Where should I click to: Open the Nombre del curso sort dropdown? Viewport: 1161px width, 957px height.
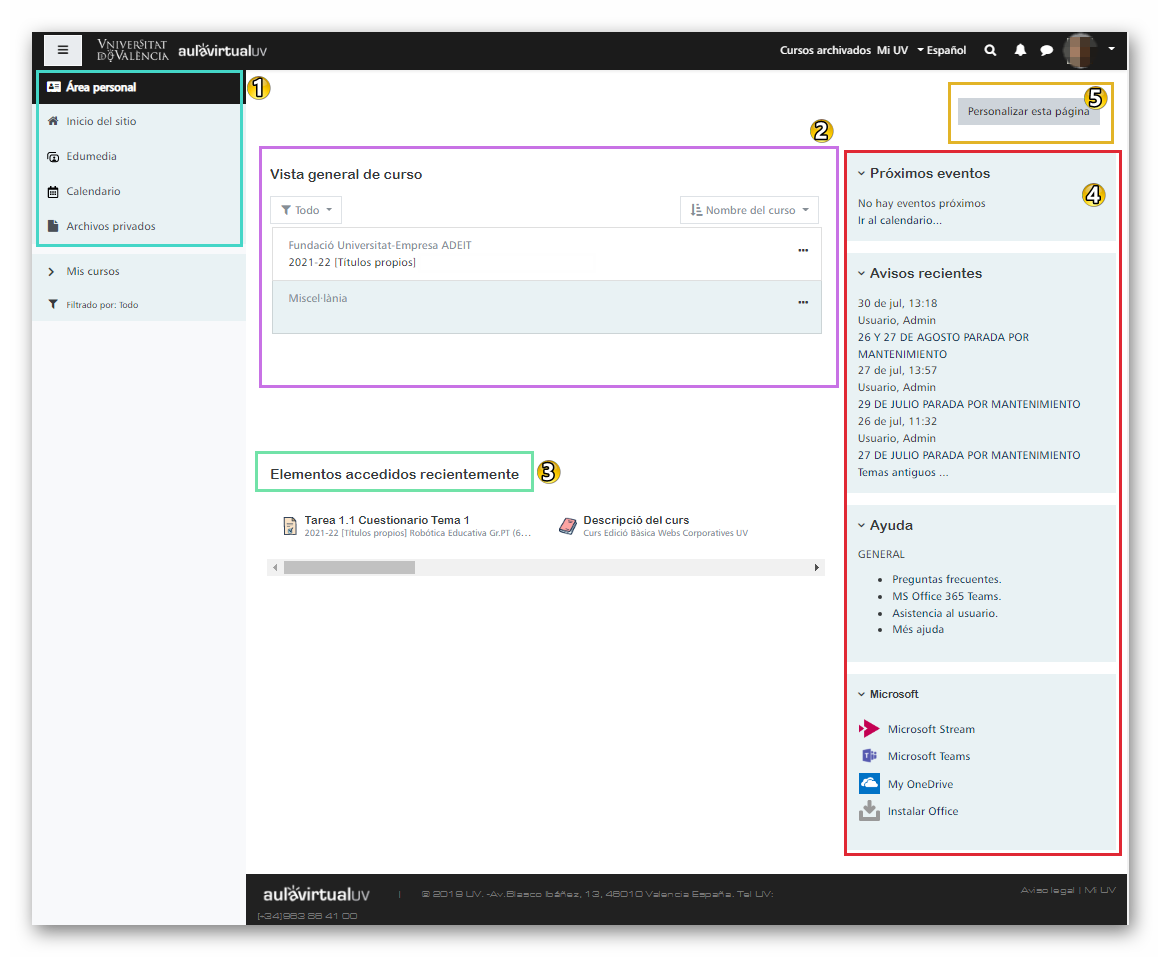click(749, 210)
